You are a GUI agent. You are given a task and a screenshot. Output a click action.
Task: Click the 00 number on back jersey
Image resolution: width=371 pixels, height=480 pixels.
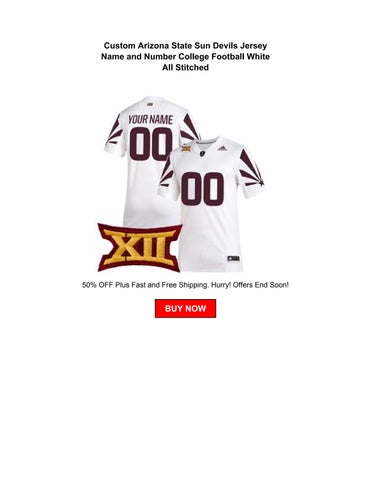click(x=151, y=144)
